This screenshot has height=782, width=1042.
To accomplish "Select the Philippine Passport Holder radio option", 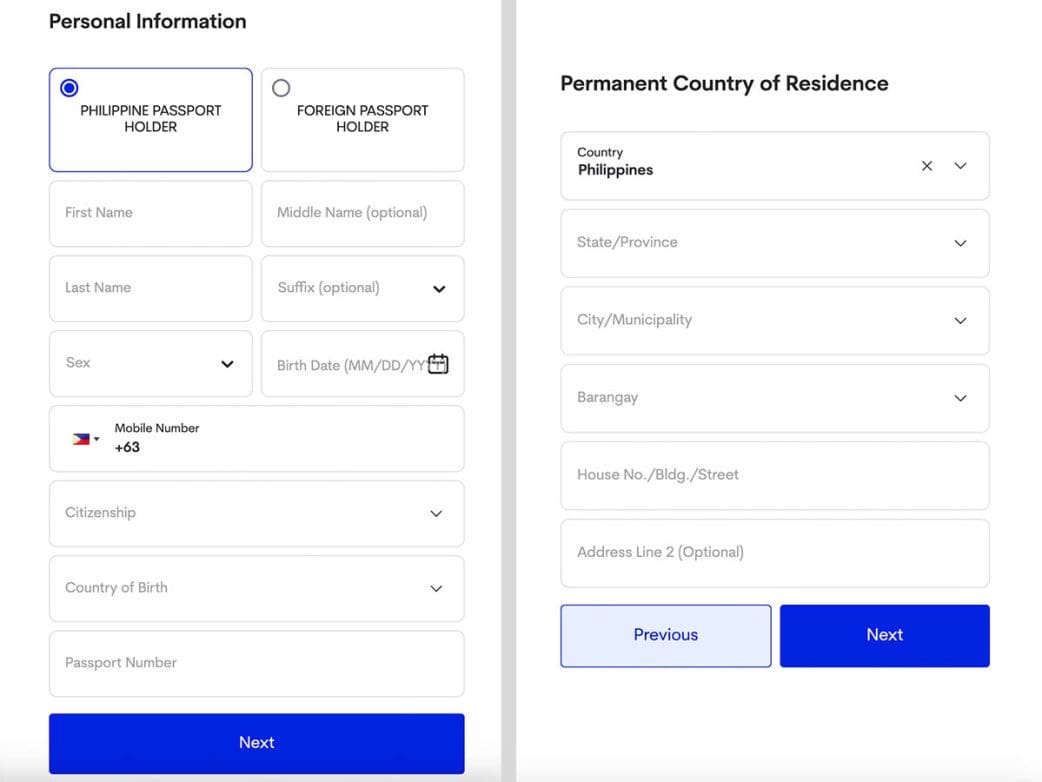I will coord(69,88).
